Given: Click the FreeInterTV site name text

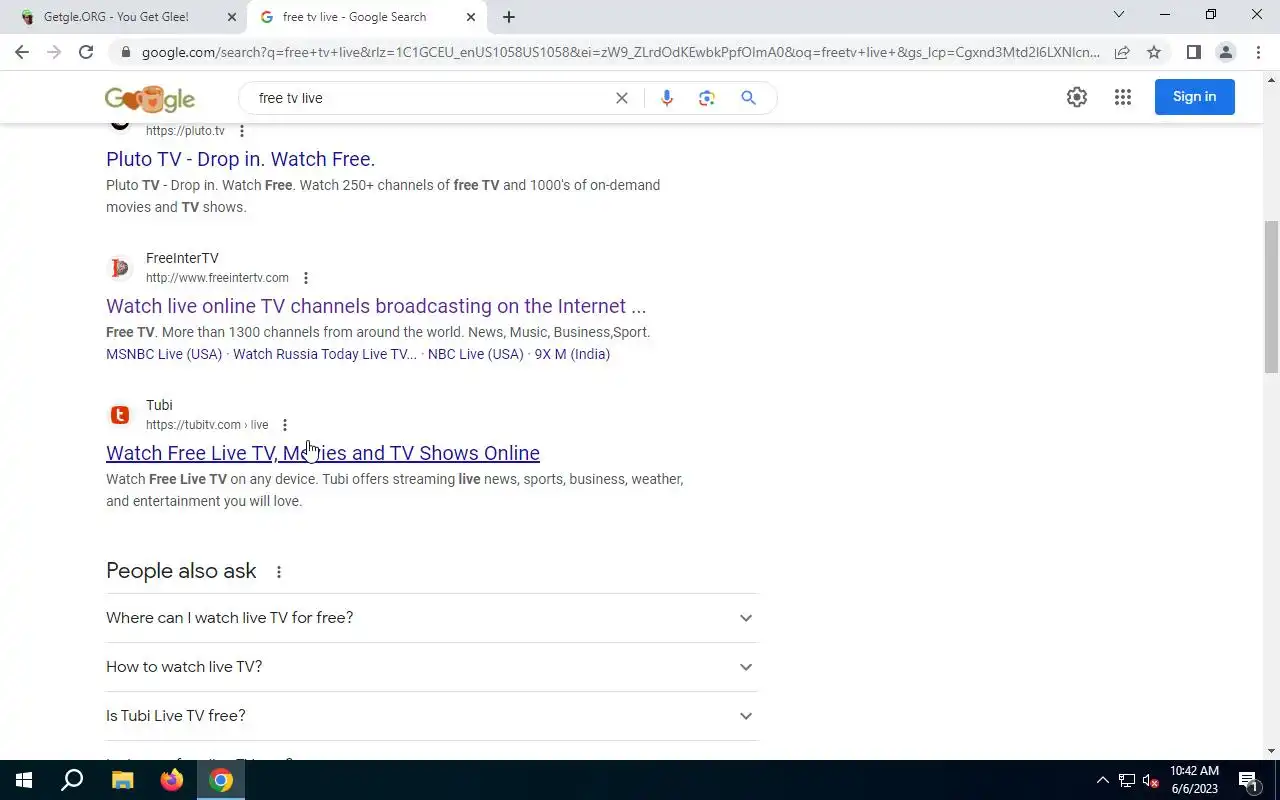Looking at the screenshot, I should click(182, 258).
